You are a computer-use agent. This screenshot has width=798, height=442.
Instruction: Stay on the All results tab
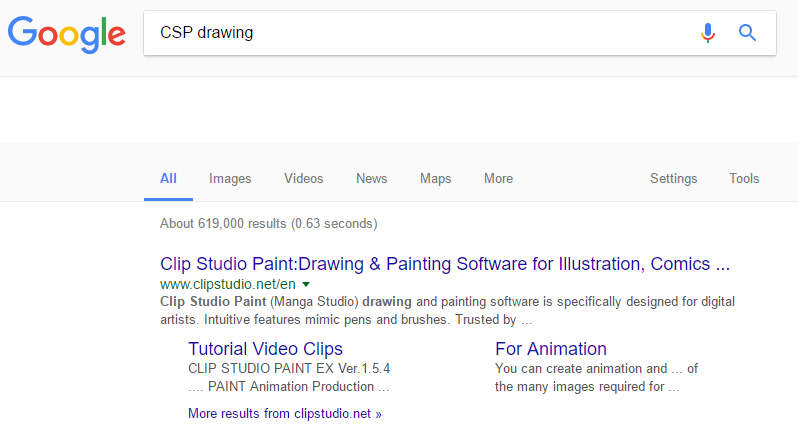coord(168,179)
